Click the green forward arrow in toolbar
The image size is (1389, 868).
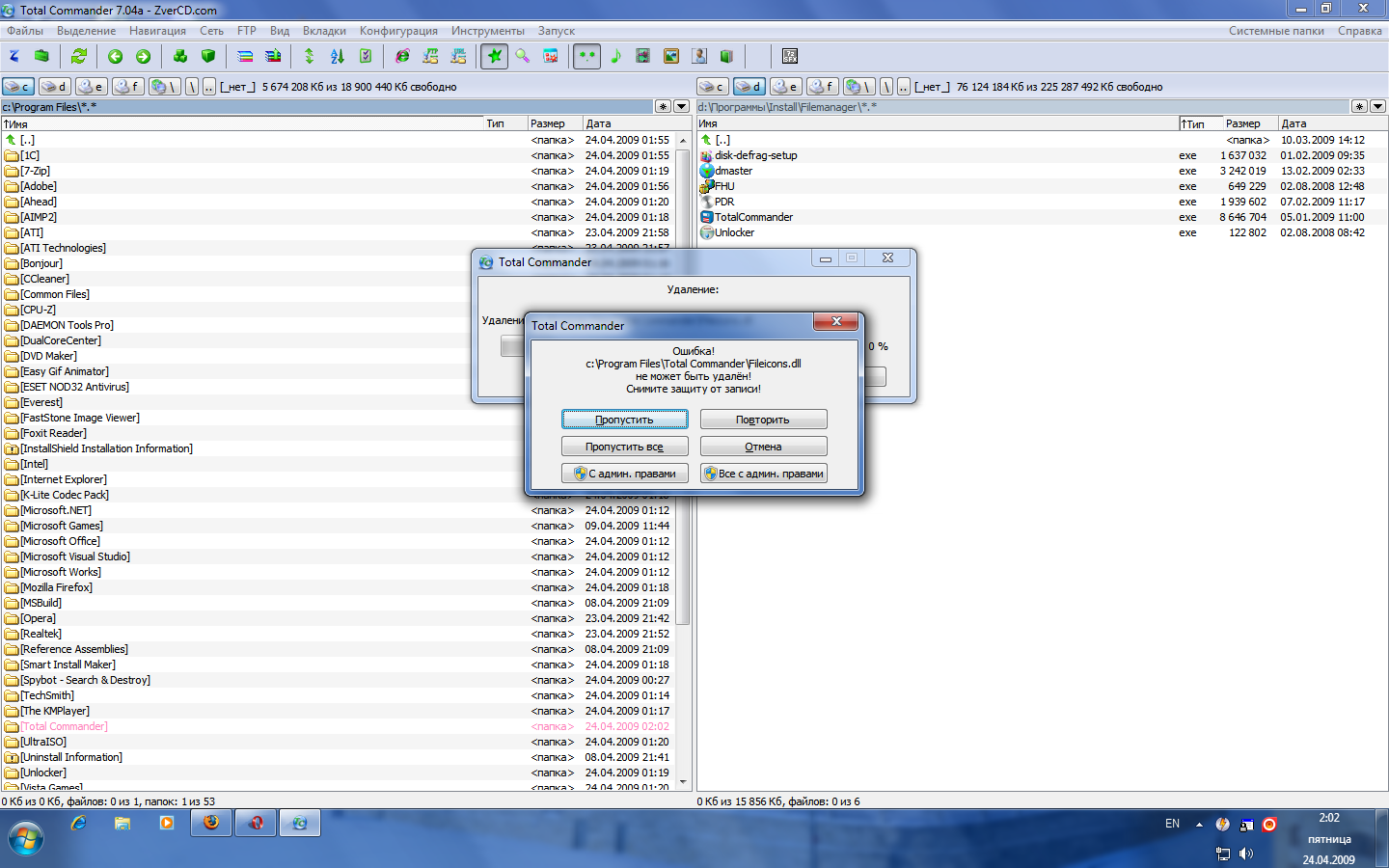(143, 56)
